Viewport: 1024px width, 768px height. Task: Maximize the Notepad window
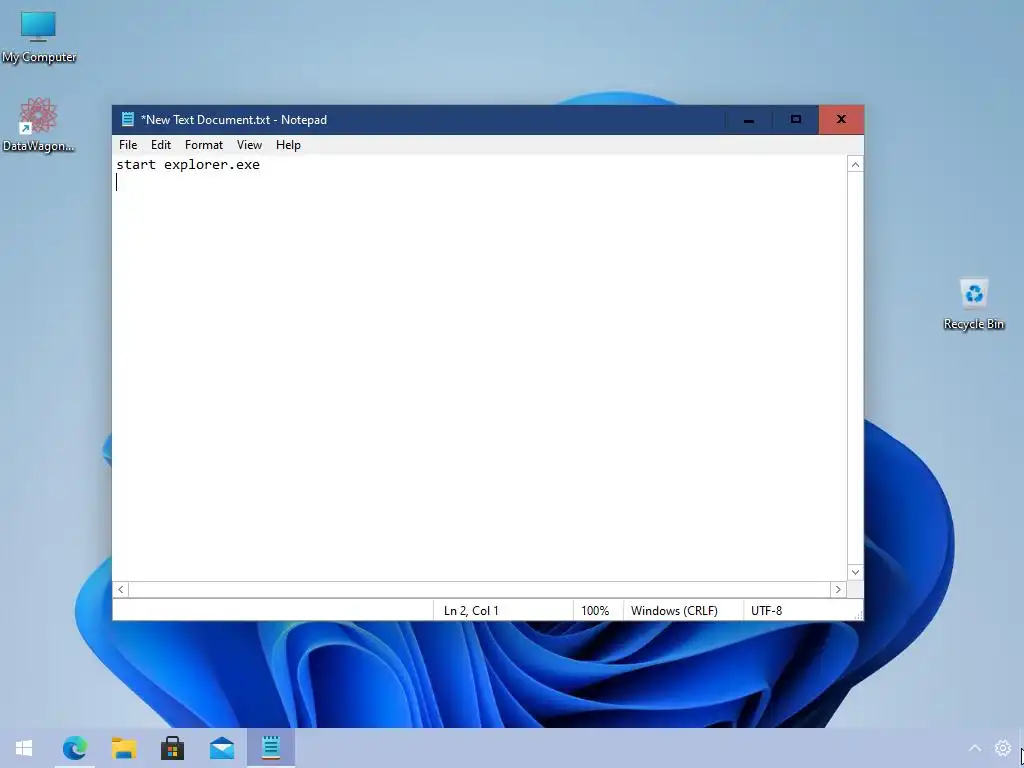[795, 120]
